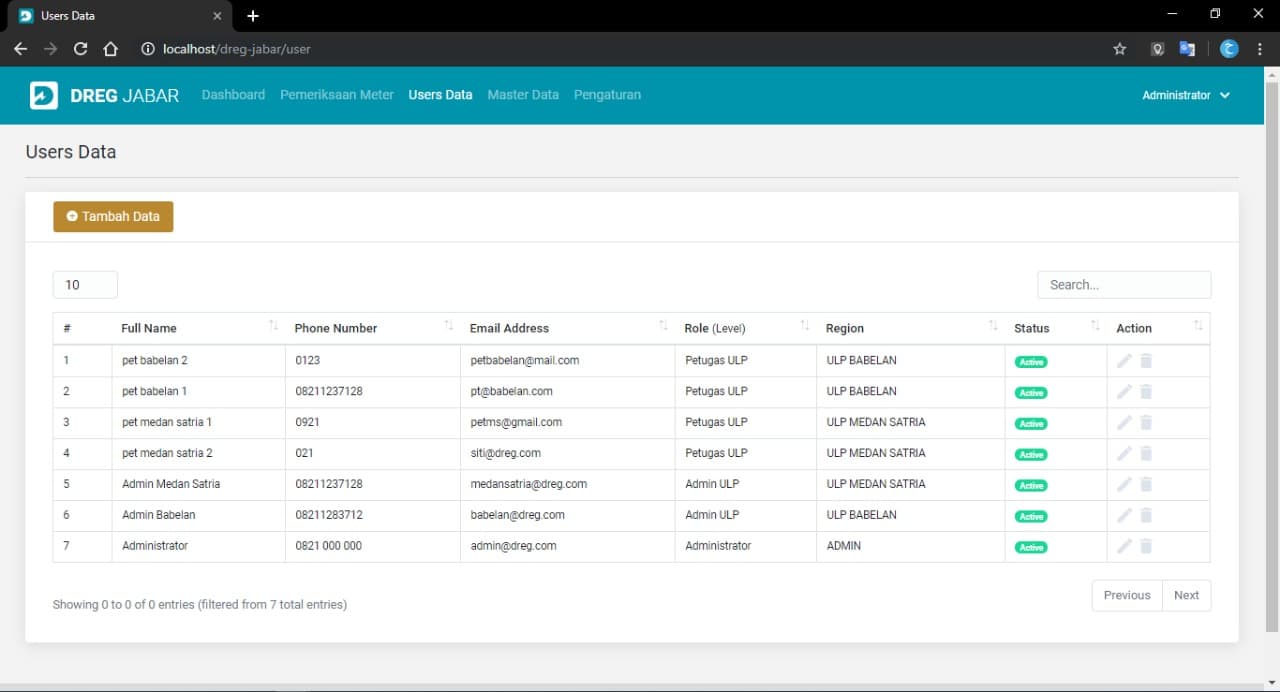The image size is (1280, 692).
Task: Reload the page with browser refresh icon
Action: (x=80, y=48)
